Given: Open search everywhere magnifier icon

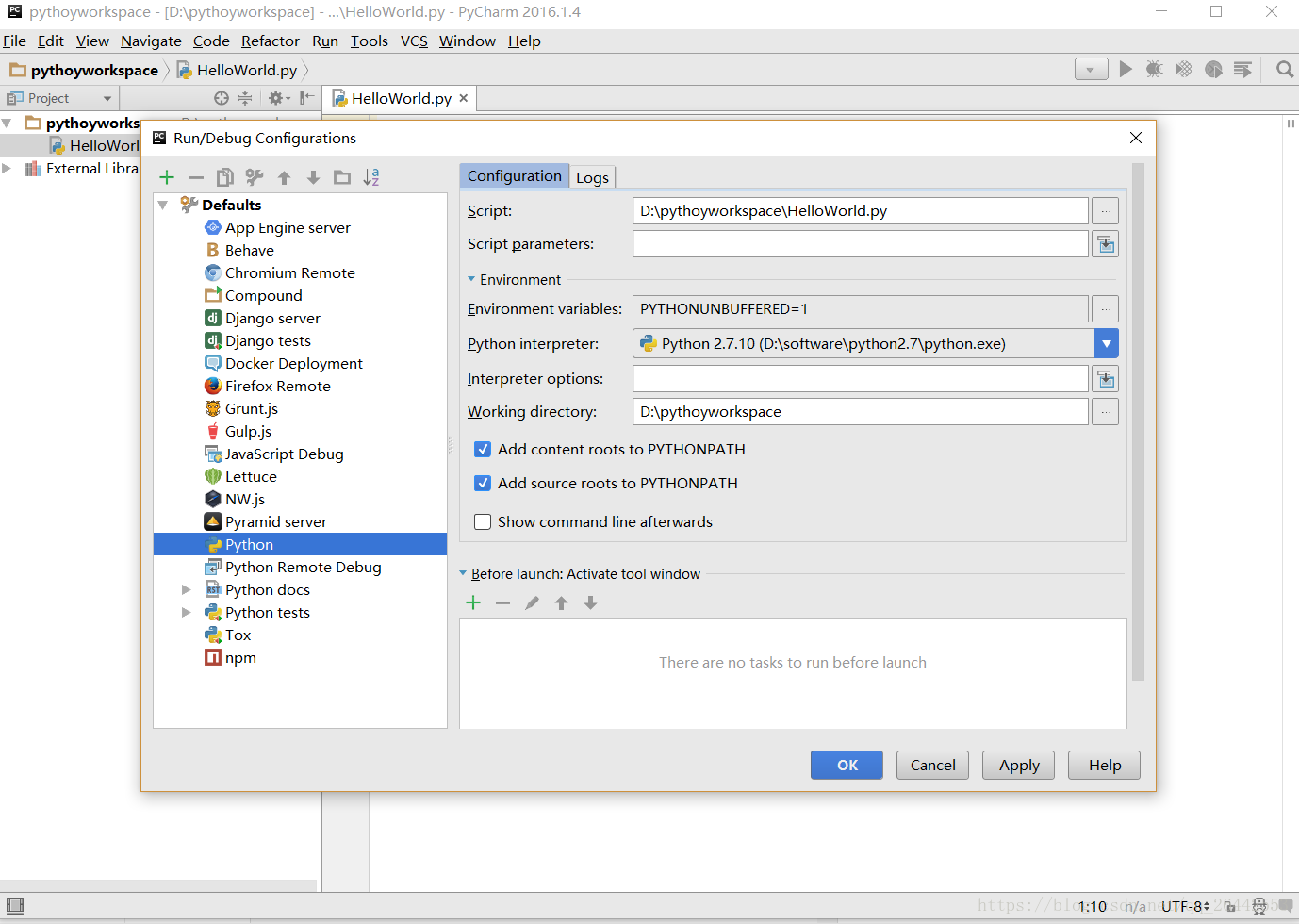Looking at the screenshot, I should [x=1284, y=69].
